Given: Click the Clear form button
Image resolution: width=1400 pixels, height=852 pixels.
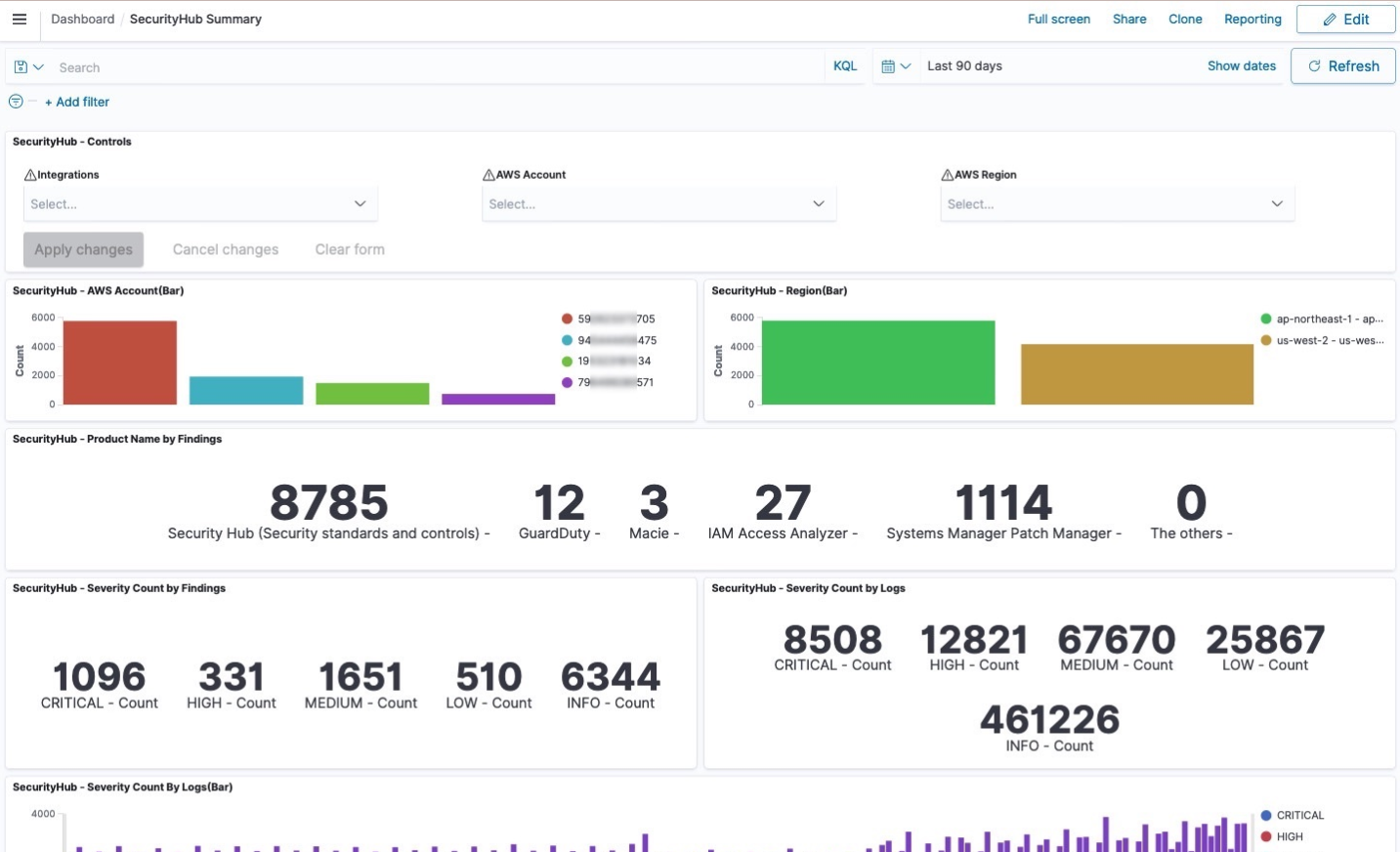Looking at the screenshot, I should click(x=350, y=249).
